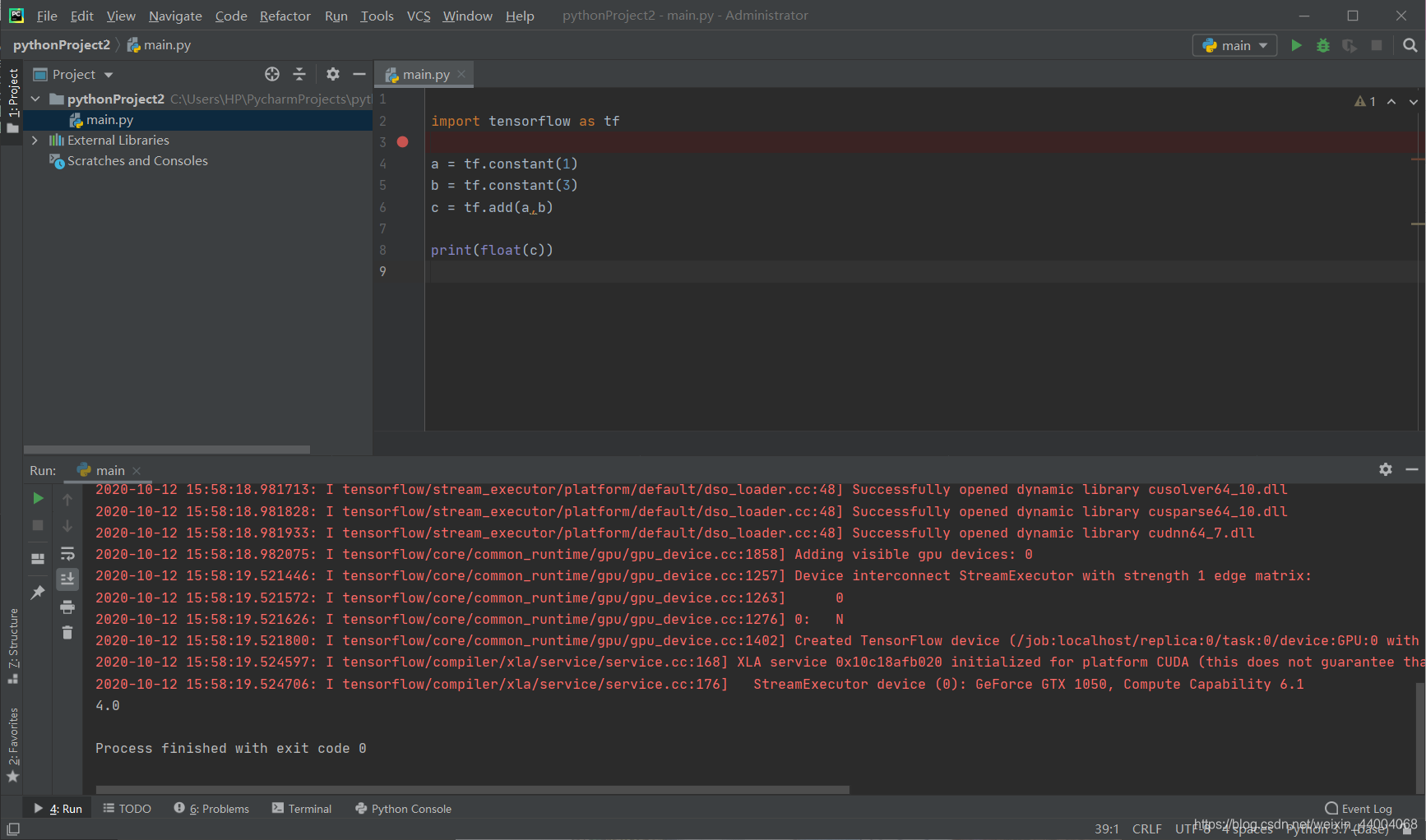Viewport: 1426px width, 840px height.
Task: Hide the Run tool window
Action: point(1412,469)
